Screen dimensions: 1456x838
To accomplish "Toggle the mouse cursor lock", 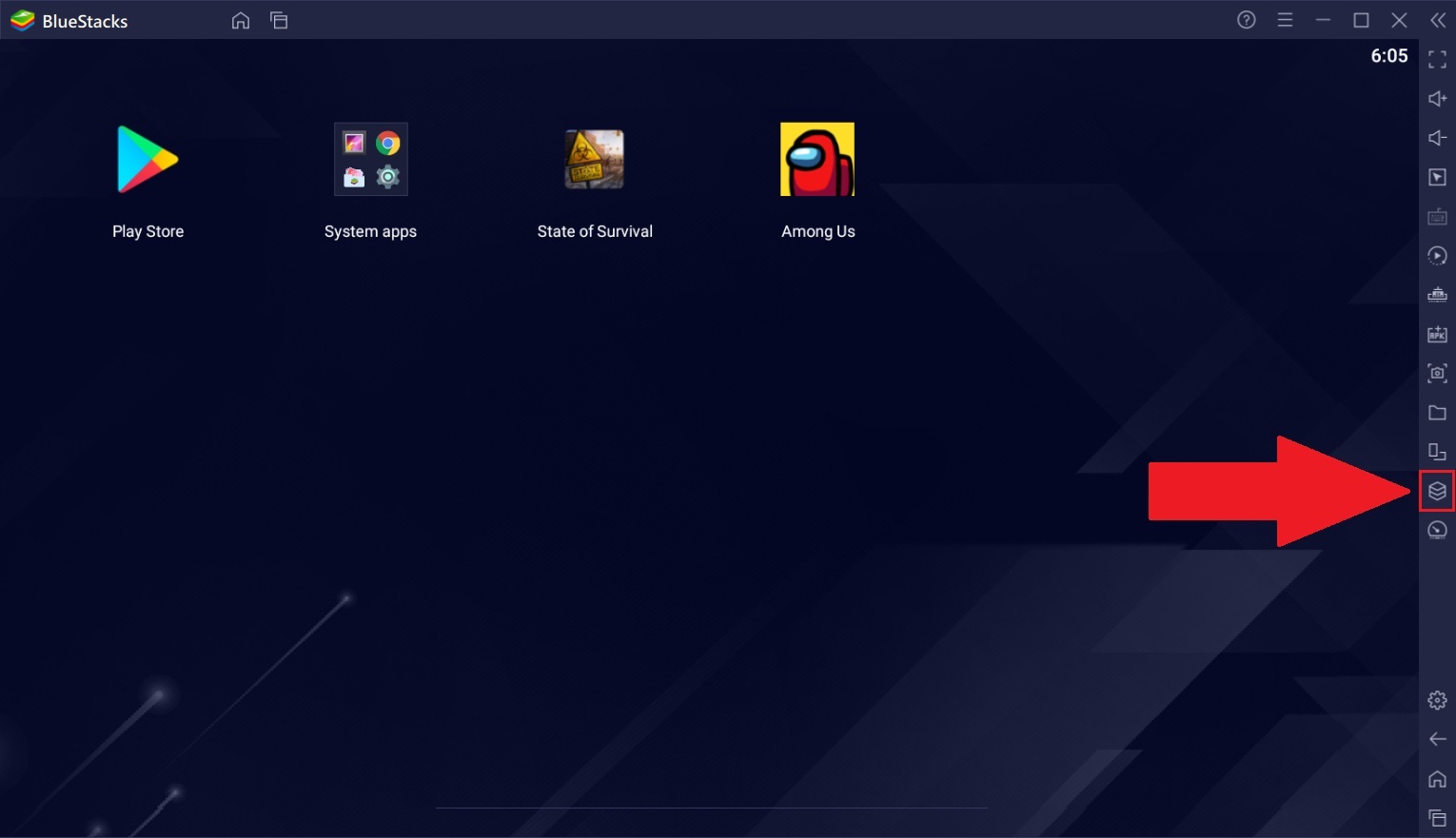I will click(1438, 177).
